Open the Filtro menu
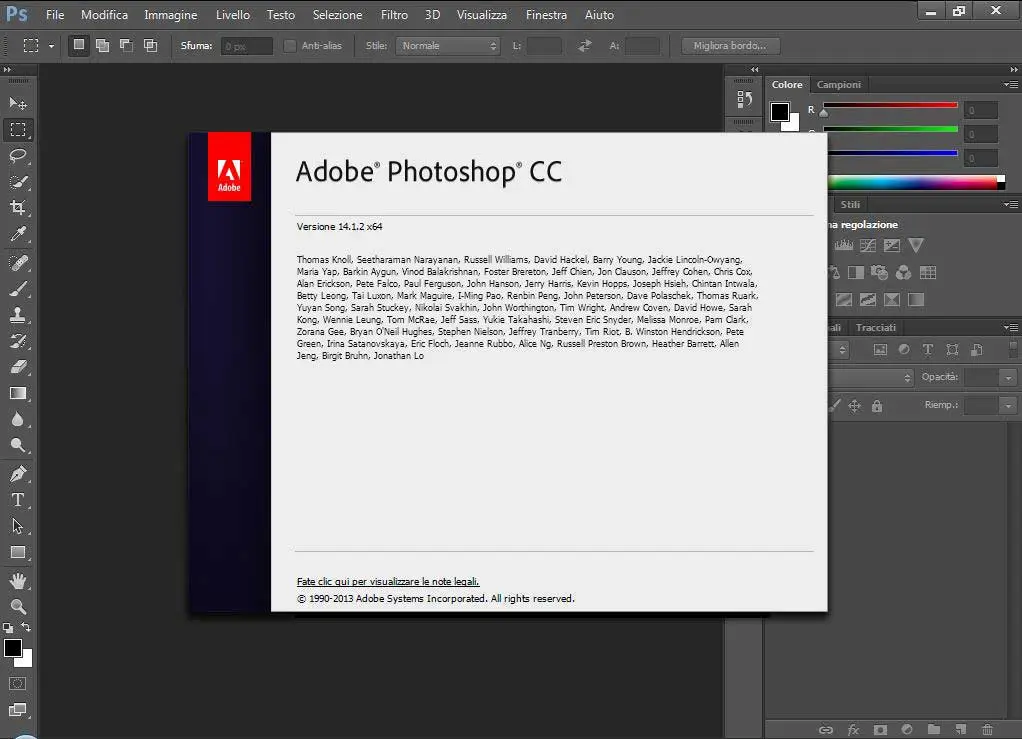This screenshot has width=1022, height=739. pos(394,14)
